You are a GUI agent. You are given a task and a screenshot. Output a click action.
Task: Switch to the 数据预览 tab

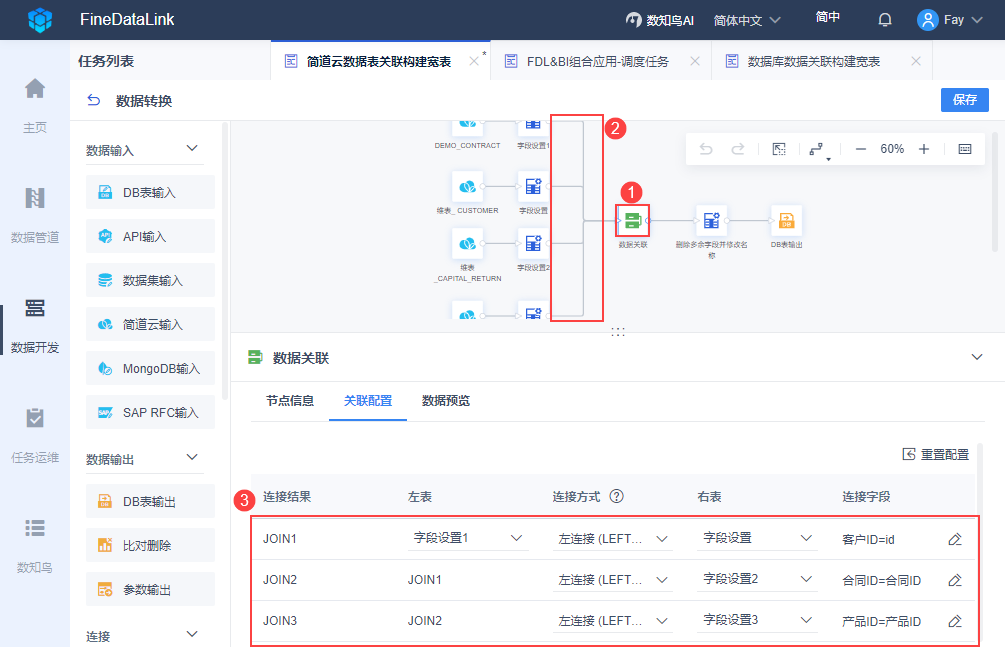[445, 401]
